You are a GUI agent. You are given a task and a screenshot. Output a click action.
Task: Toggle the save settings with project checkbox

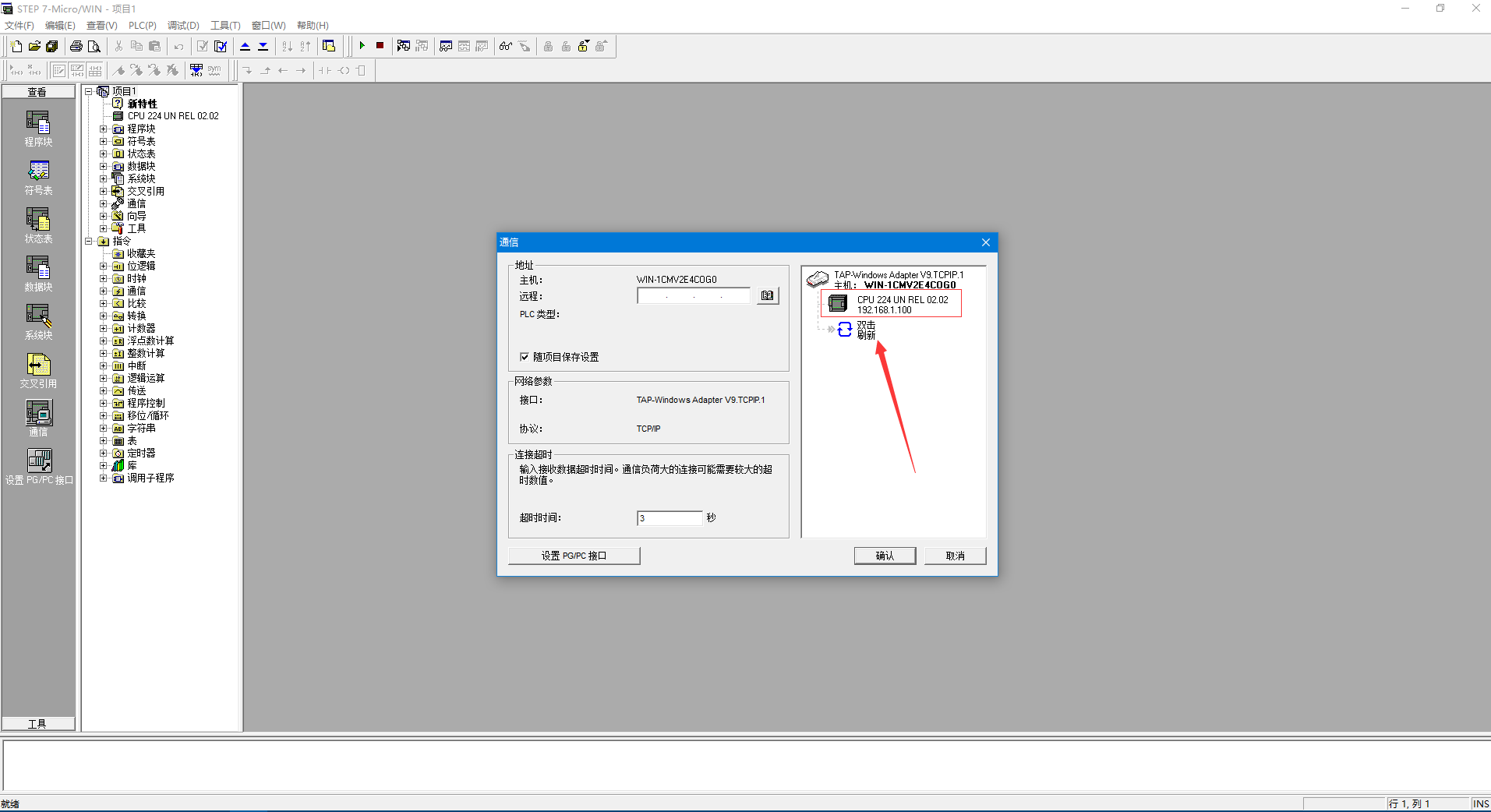click(525, 357)
